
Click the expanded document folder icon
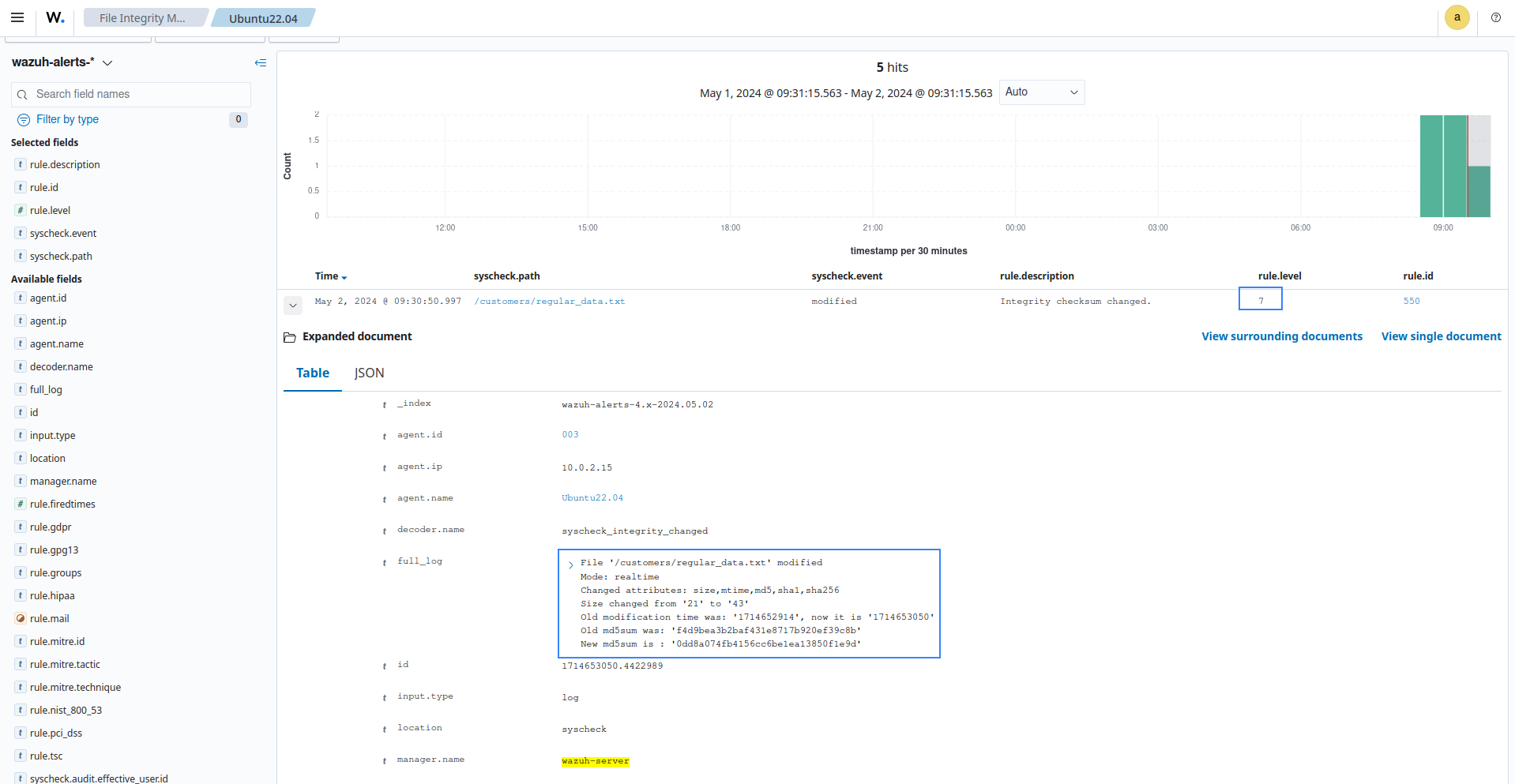pyautogui.click(x=290, y=337)
